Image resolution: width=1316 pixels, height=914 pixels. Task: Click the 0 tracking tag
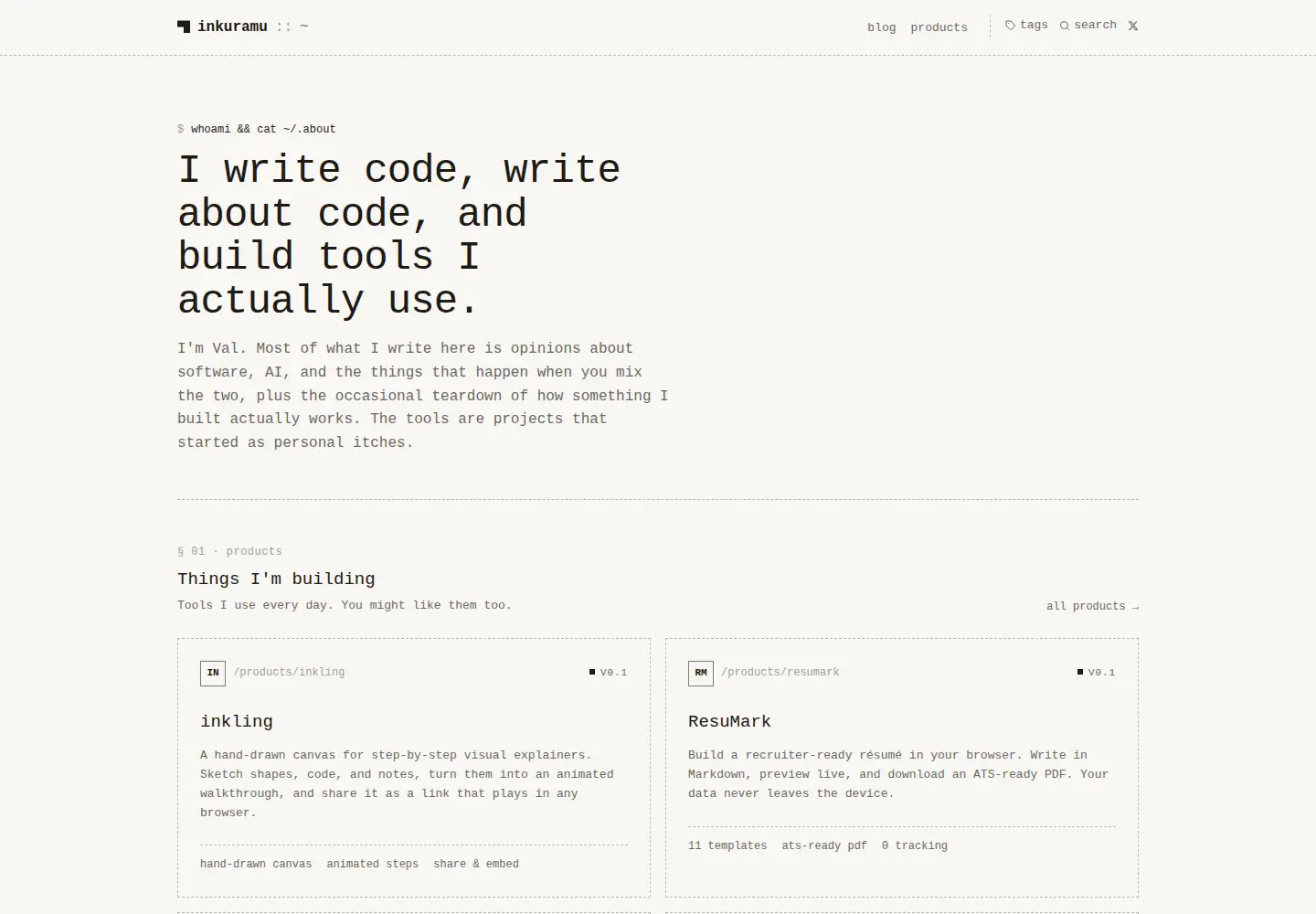coord(915,845)
